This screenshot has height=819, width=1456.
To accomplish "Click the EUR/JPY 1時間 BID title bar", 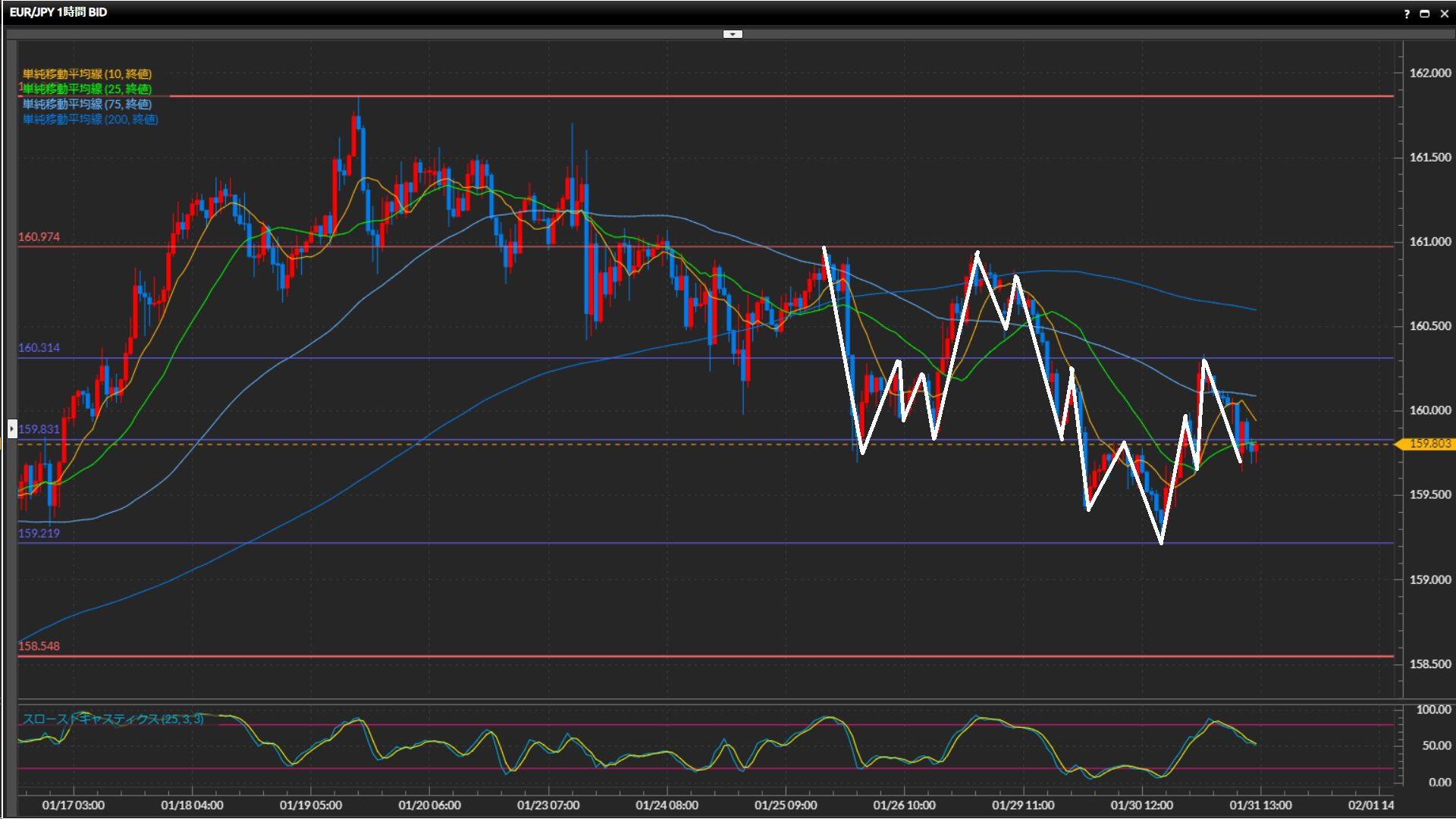I will [58, 12].
